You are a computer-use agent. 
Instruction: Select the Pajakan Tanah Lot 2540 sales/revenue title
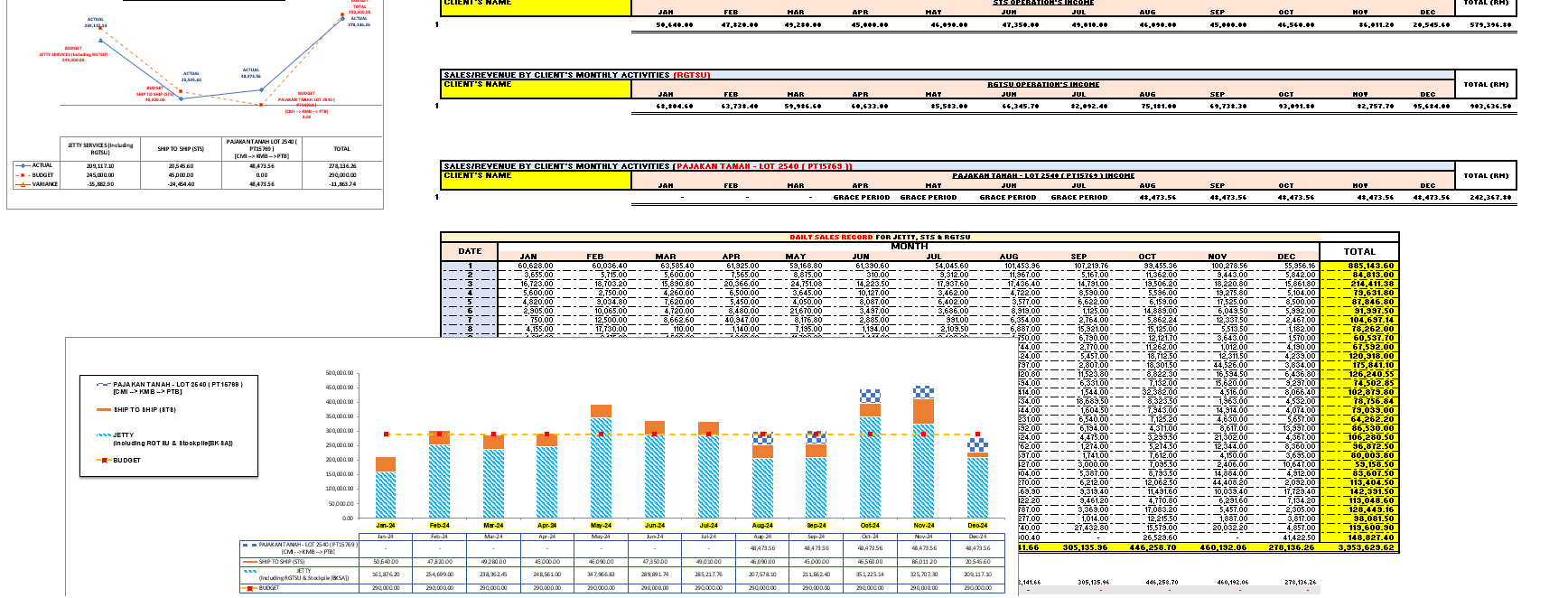[x=648, y=166]
